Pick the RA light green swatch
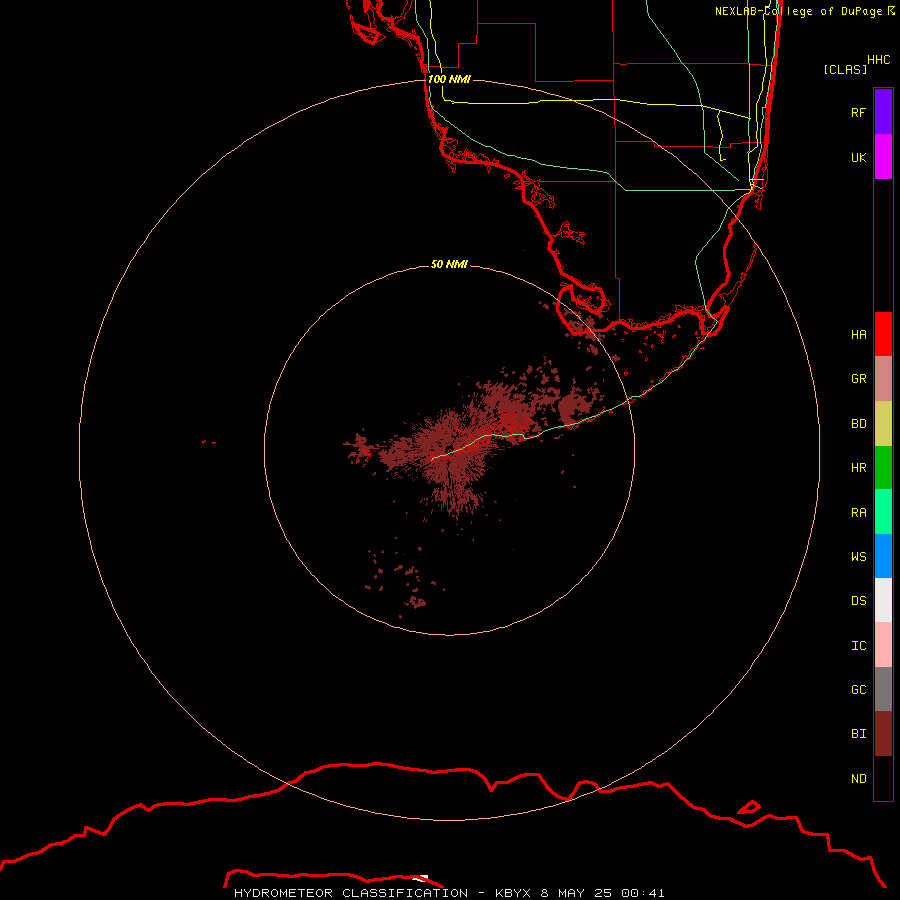The image size is (900, 900). pyautogui.click(x=883, y=512)
